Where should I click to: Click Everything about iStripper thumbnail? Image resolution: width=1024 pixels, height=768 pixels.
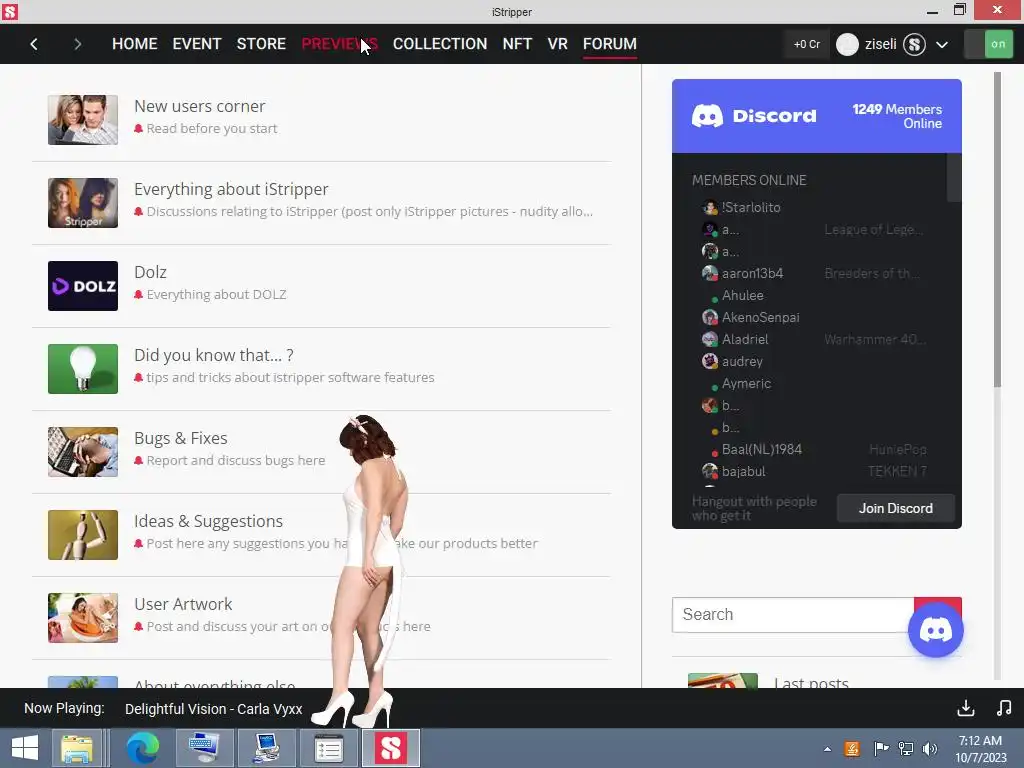click(83, 203)
